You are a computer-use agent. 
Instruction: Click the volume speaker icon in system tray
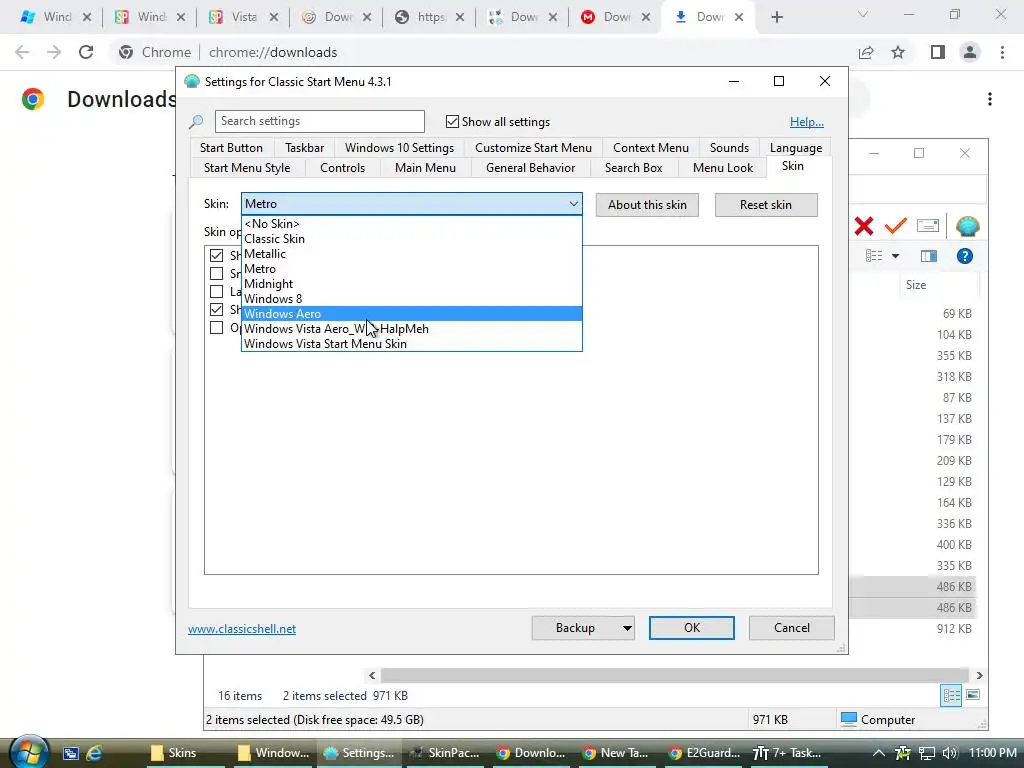[x=950, y=753]
